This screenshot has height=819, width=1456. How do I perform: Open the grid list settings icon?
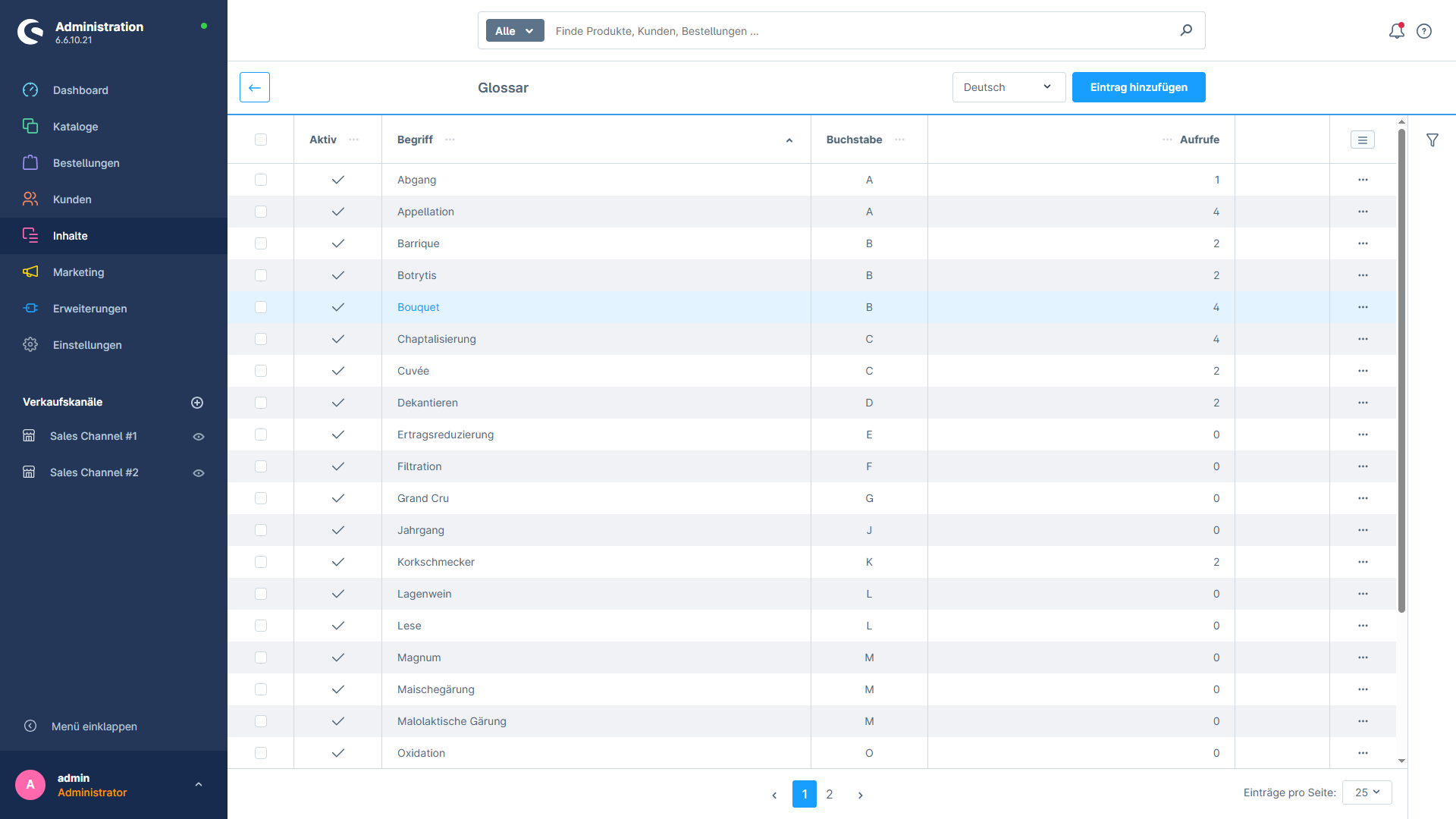(x=1363, y=140)
